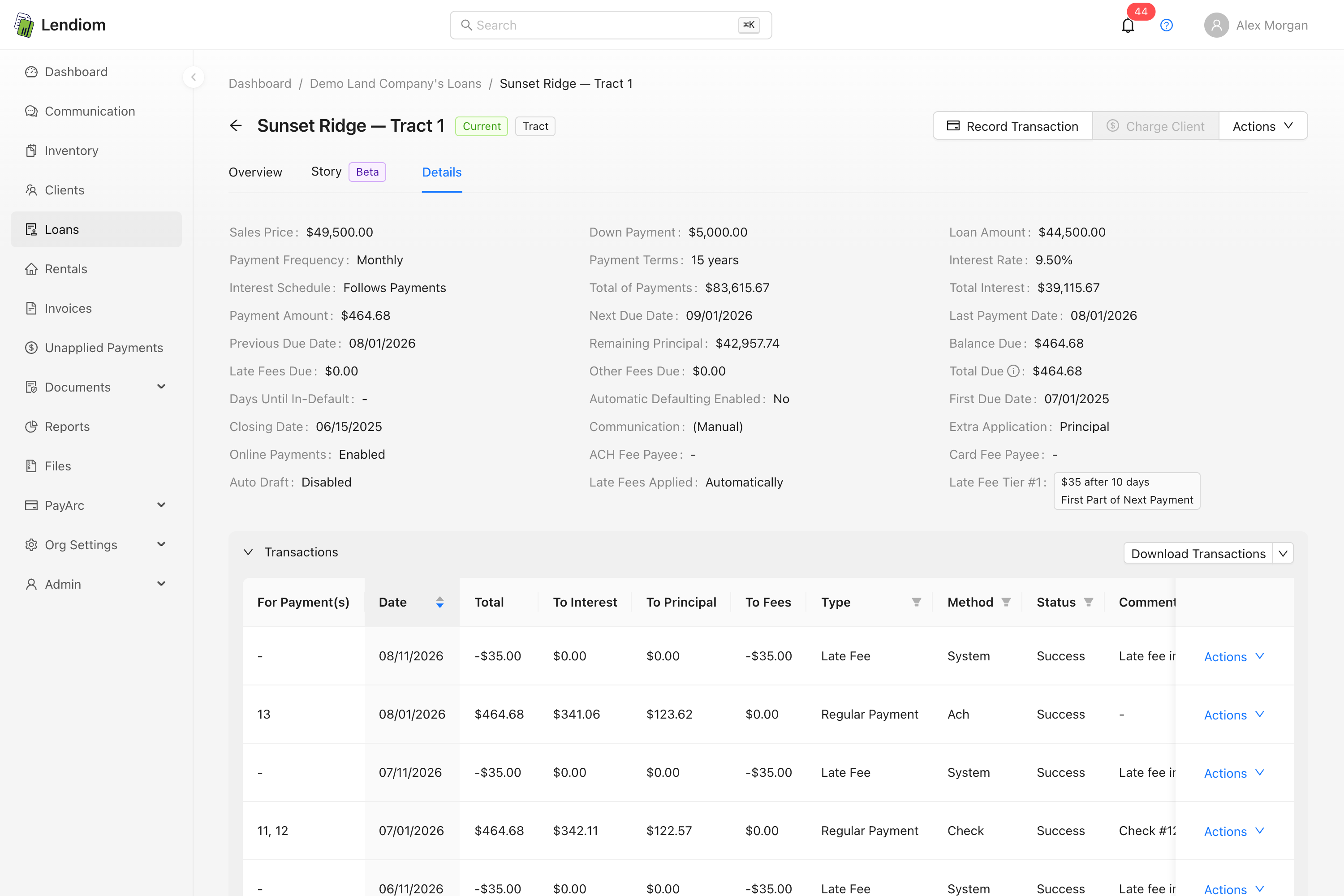1344x896 pixels.
Task: Open Reports in the sidebar
Action: (96, 427)
